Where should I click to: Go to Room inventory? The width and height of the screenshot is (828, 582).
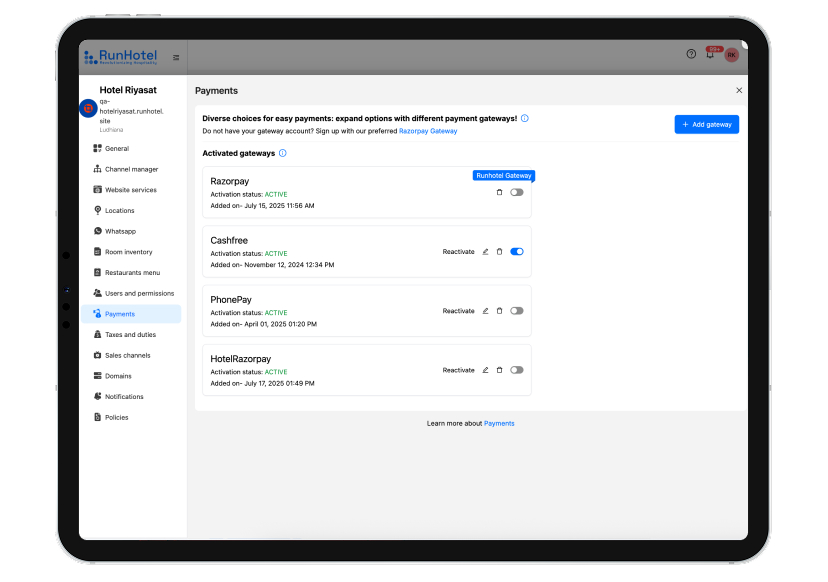131,252
